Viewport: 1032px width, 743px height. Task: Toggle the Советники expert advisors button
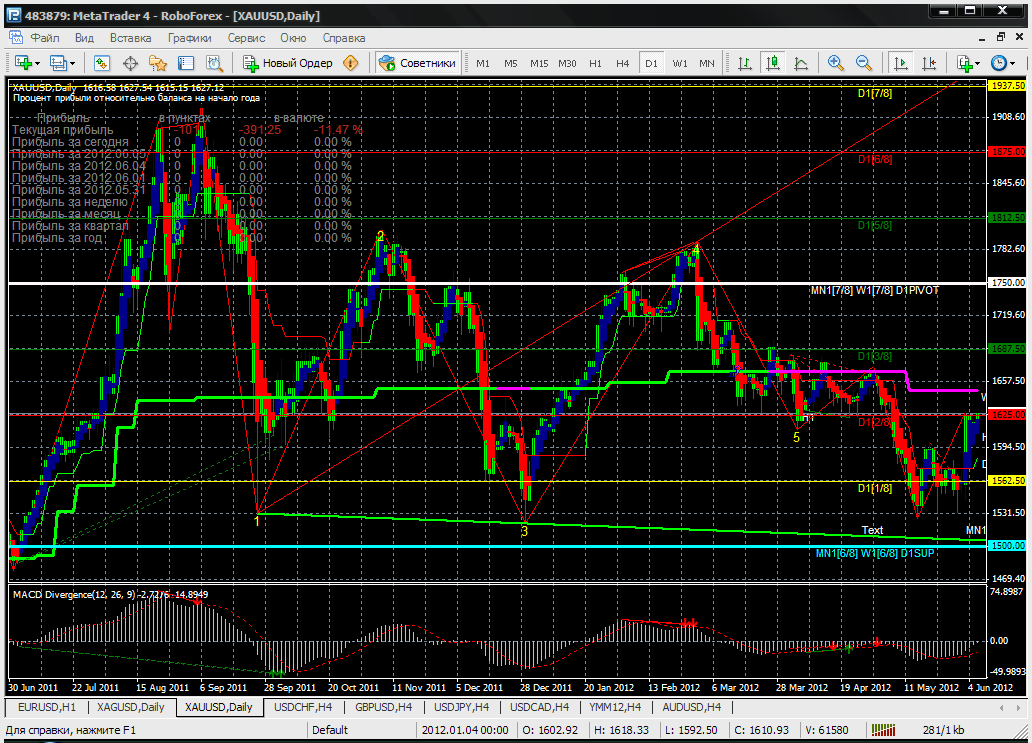tap(417, 63)
